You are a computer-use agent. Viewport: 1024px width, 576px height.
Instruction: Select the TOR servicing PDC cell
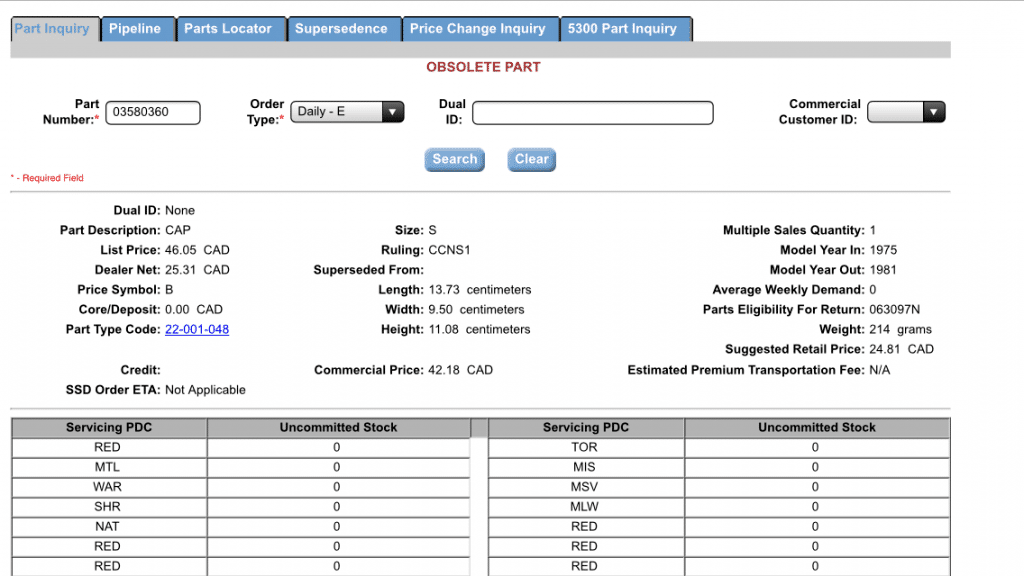tap(584, 447)
